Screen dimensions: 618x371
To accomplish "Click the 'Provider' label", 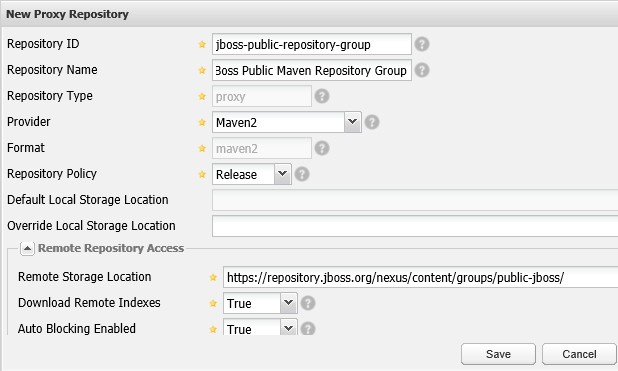I will tap(29, 121).
